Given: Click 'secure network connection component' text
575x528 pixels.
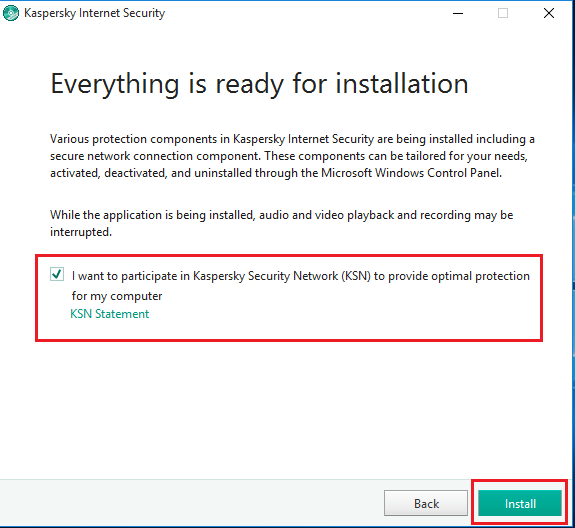Looking at the screenshot, I should [155, 156].
